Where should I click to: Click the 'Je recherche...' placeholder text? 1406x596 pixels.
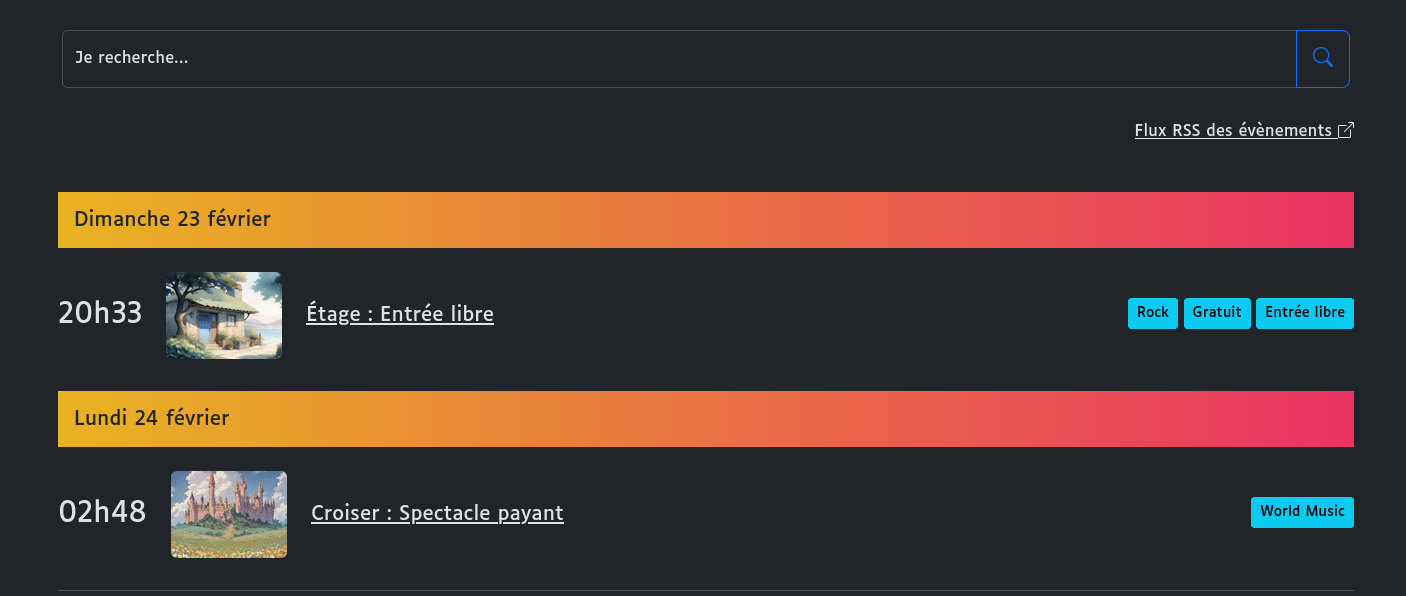(131, 58)
